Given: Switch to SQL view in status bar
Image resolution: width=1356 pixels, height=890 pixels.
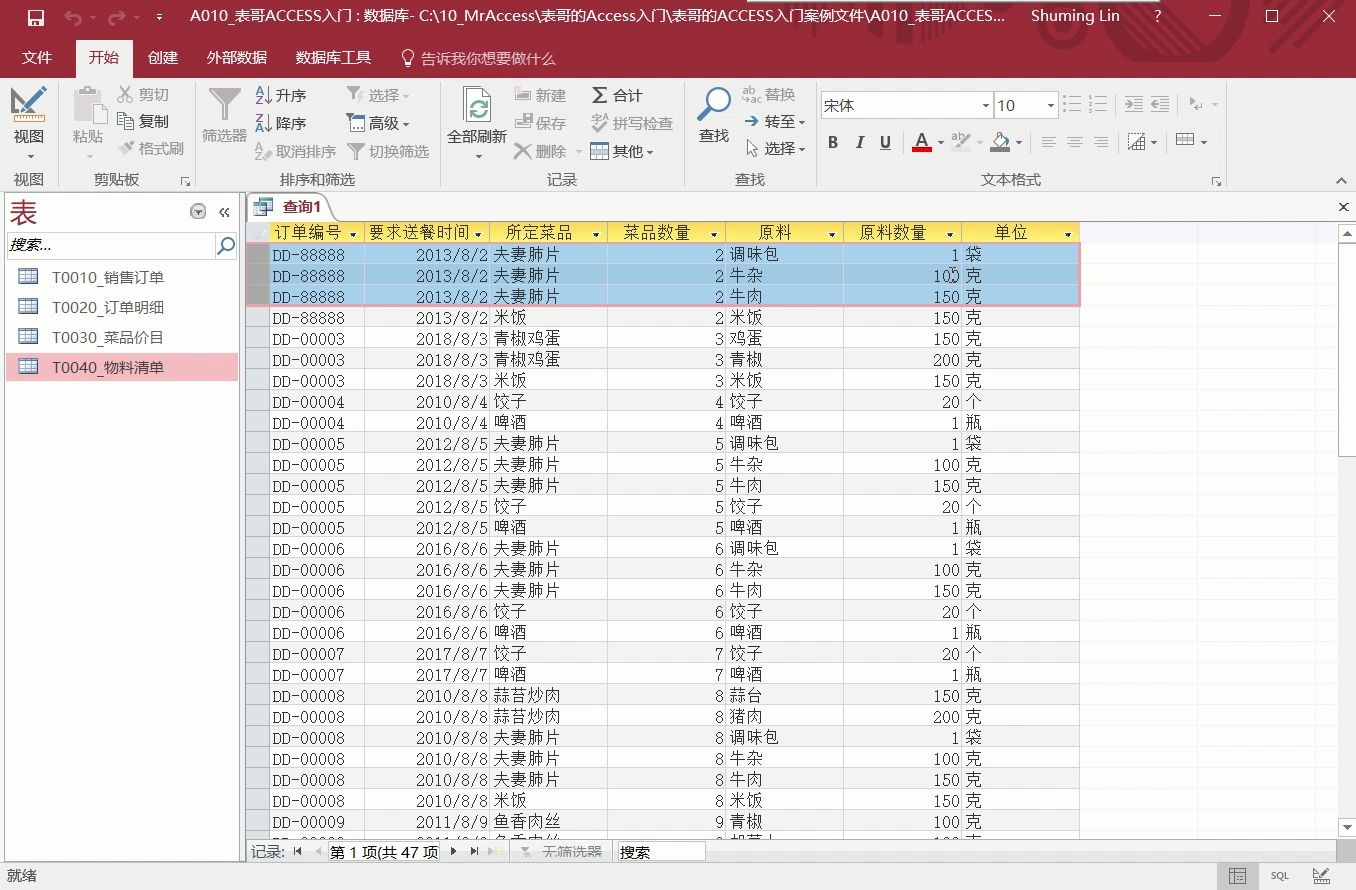Looking at the screenshot, I should pyautogui.click(x=1280, y=876).
